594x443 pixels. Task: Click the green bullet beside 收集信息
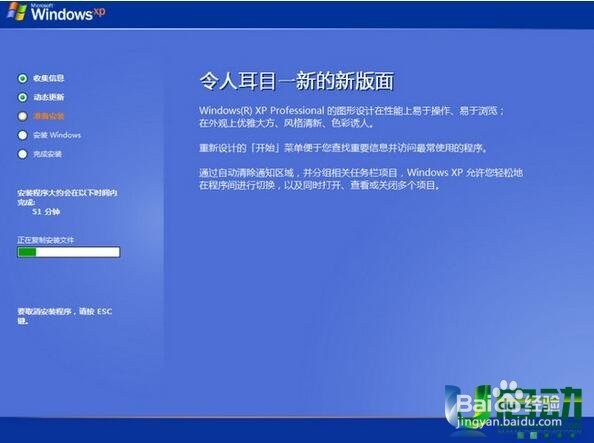(x=22, y=78)
